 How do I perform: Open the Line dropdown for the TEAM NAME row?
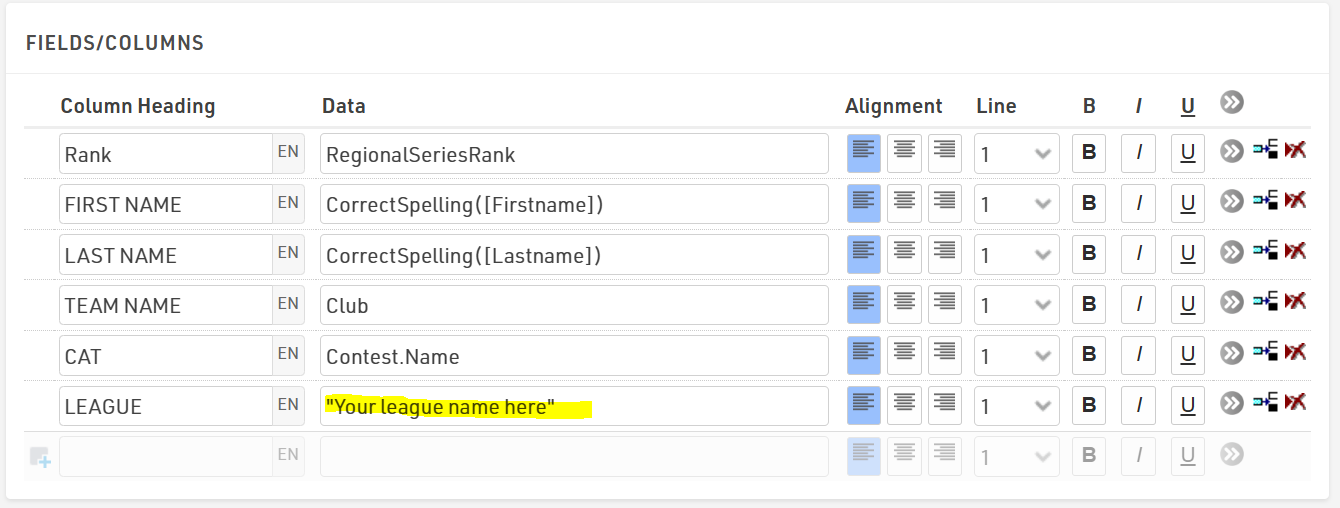coord(1016,305)
